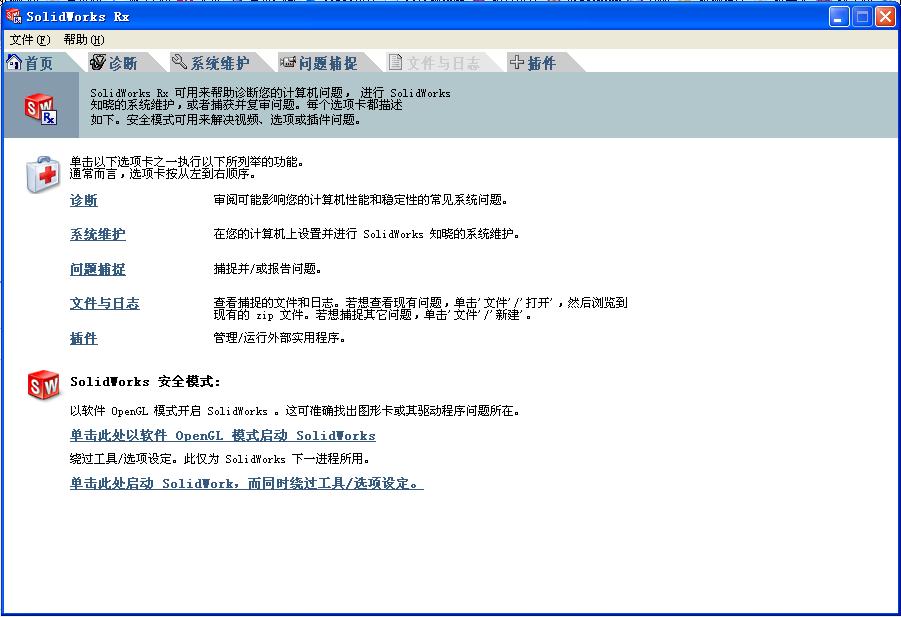Image resolution: width=901 pixels, height=617 pixels.
Task: Click the text '捕捉并/或报告问题。'
Action: pyautogui.click(x=267, y=269)
